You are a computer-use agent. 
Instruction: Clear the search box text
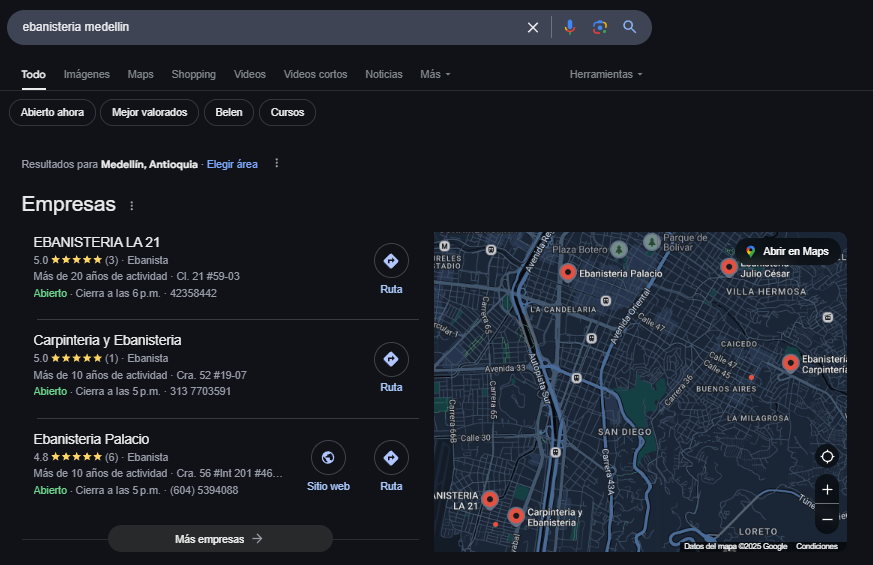(533, 27)
